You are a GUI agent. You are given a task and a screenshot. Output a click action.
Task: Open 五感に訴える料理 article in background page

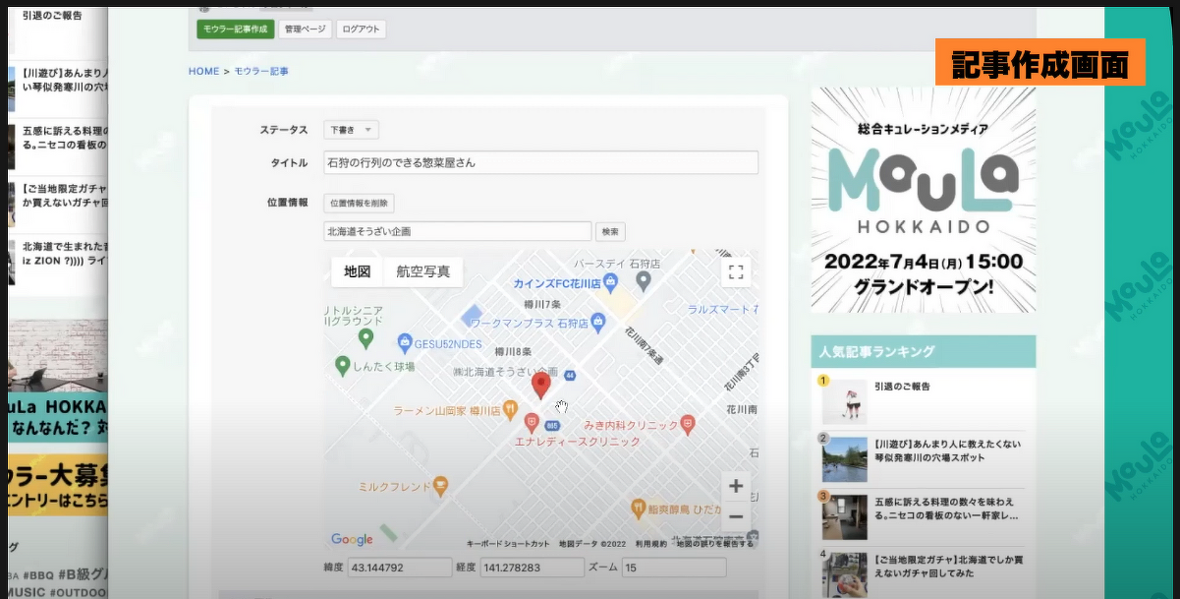[65, 137]
